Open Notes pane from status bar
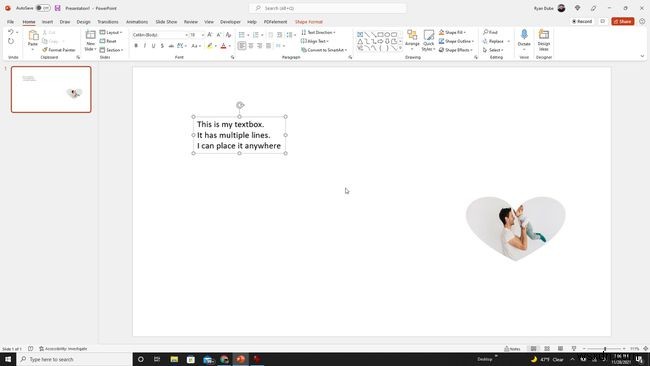 [512, 349]
